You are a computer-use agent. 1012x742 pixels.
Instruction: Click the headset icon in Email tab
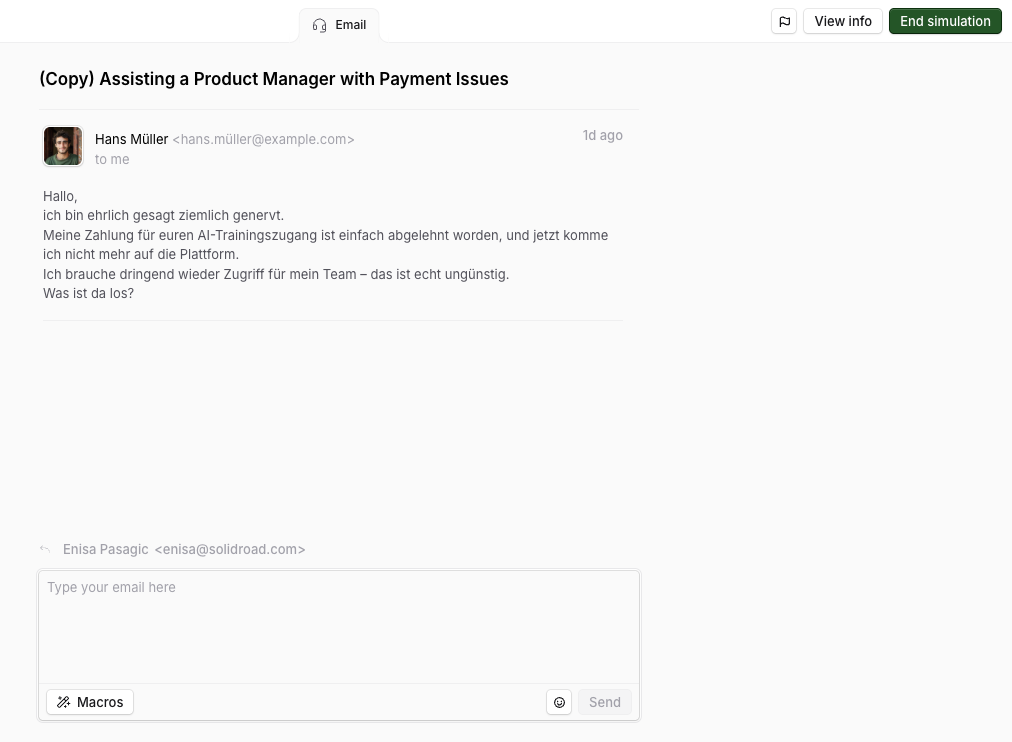click(x=319, y=25)
